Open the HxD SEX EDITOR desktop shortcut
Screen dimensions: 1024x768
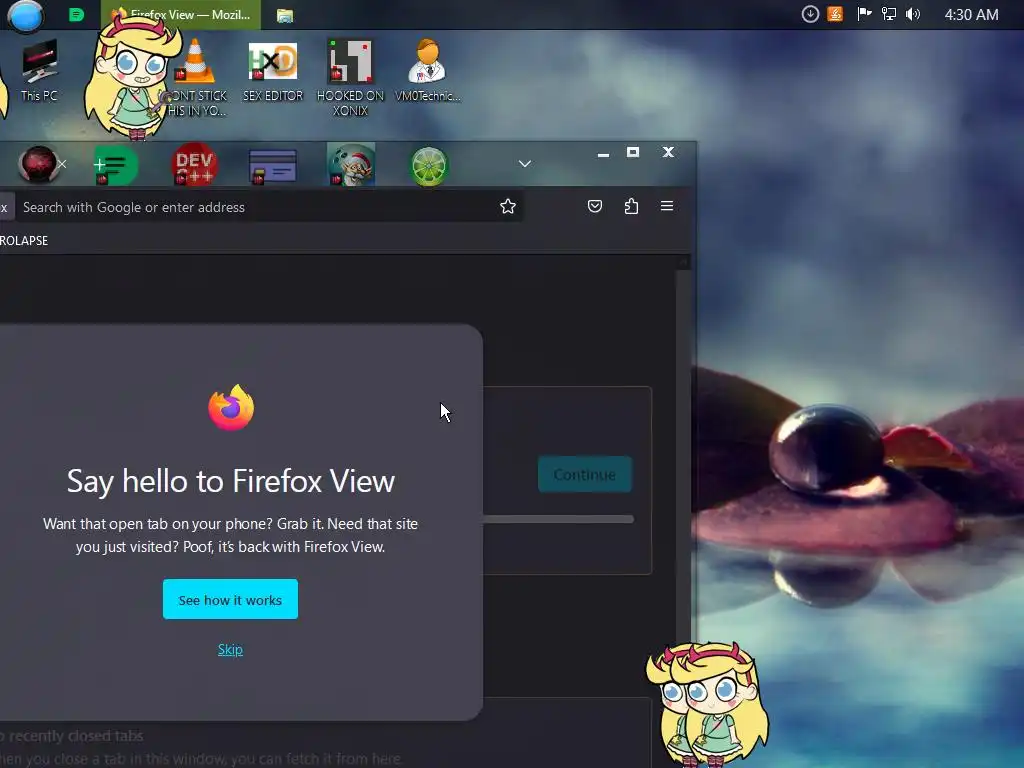tap(273, 71)
